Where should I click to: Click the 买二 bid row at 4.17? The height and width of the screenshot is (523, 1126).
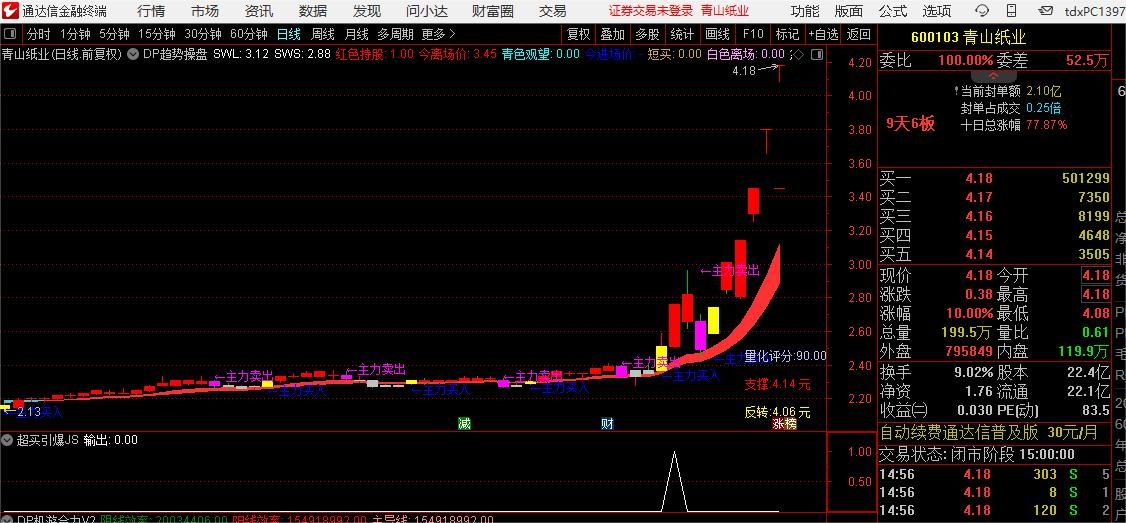coord(995,197)
